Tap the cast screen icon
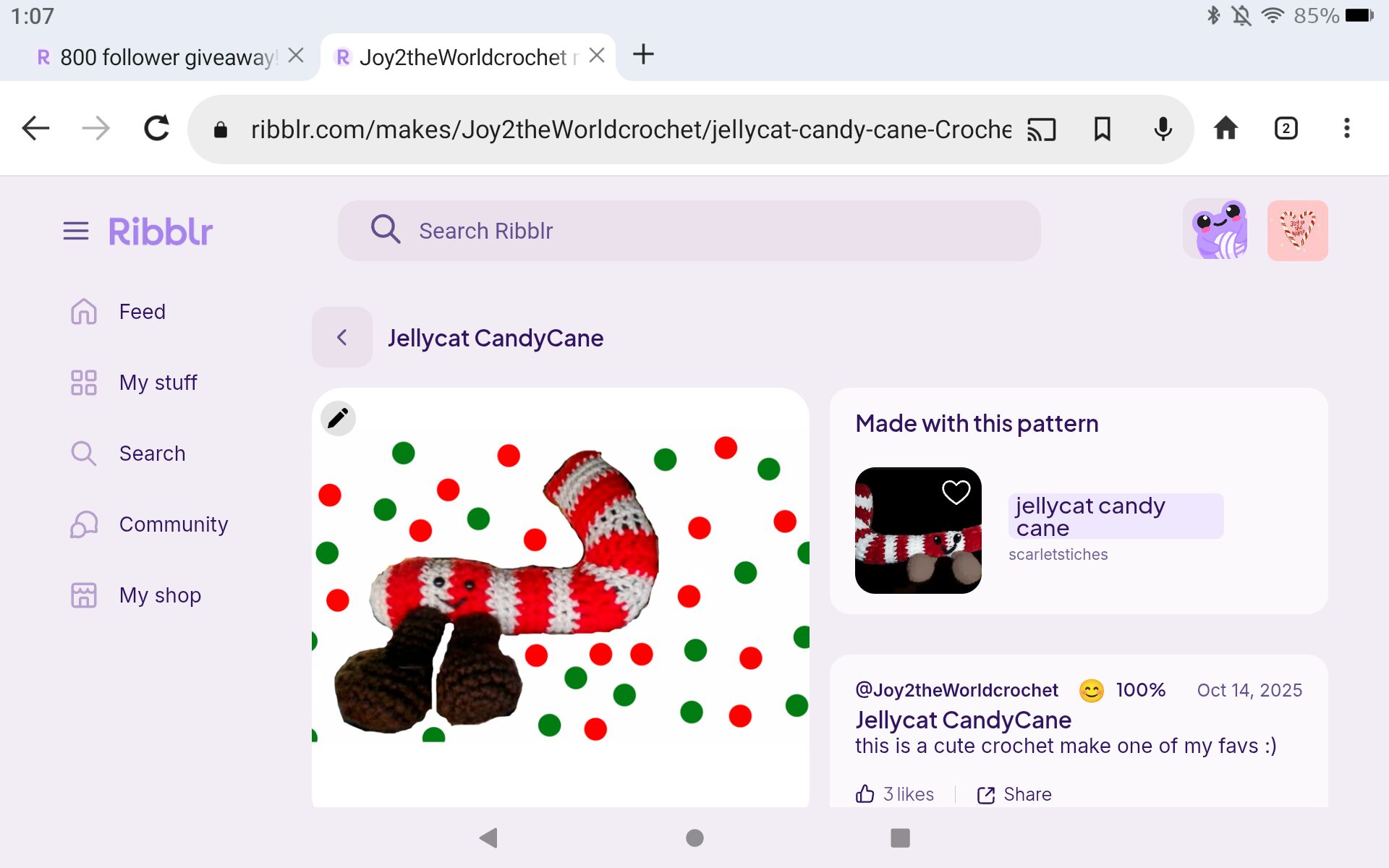The width and height of the screenshot is (1389, 868). point(1042,129)
